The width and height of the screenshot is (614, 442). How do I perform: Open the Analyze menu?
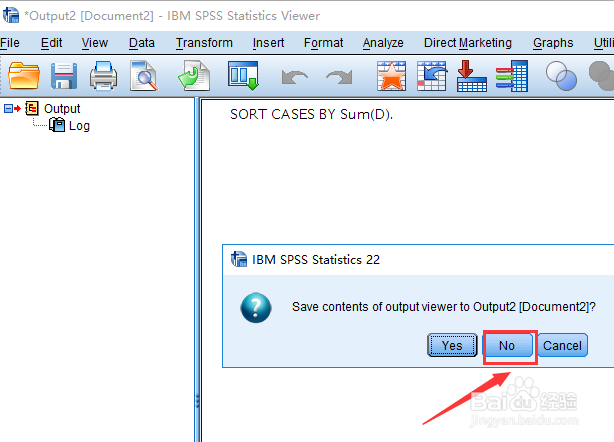point(383,43)
